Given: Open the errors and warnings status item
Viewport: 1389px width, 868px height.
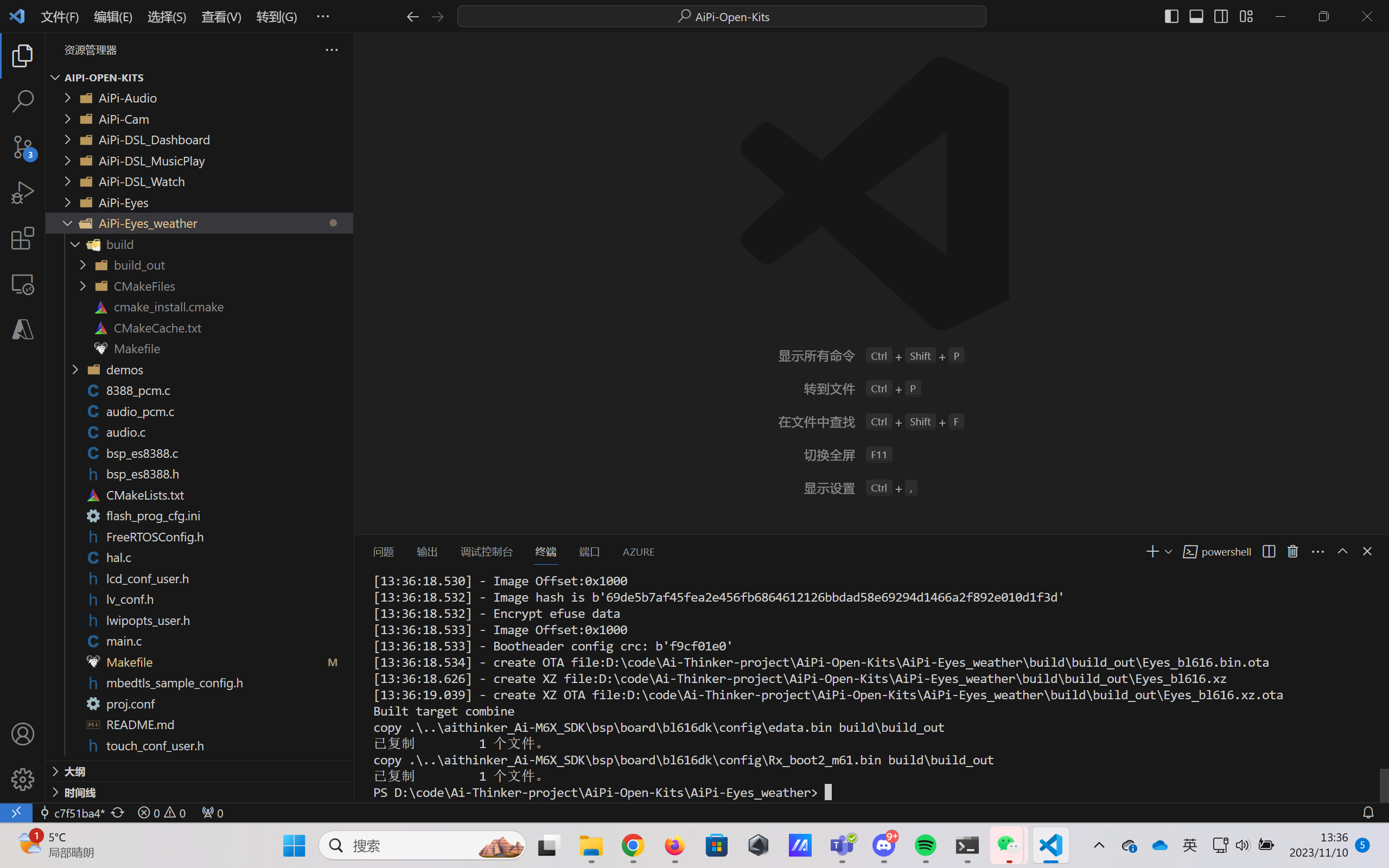Looking at the screenshot, I should [x=162, y=812].
